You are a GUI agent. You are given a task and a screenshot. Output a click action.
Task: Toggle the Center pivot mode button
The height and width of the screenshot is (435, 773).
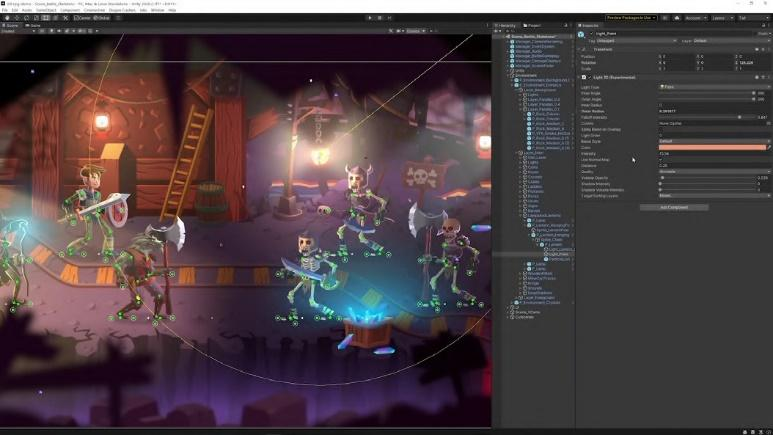point(82,18)
